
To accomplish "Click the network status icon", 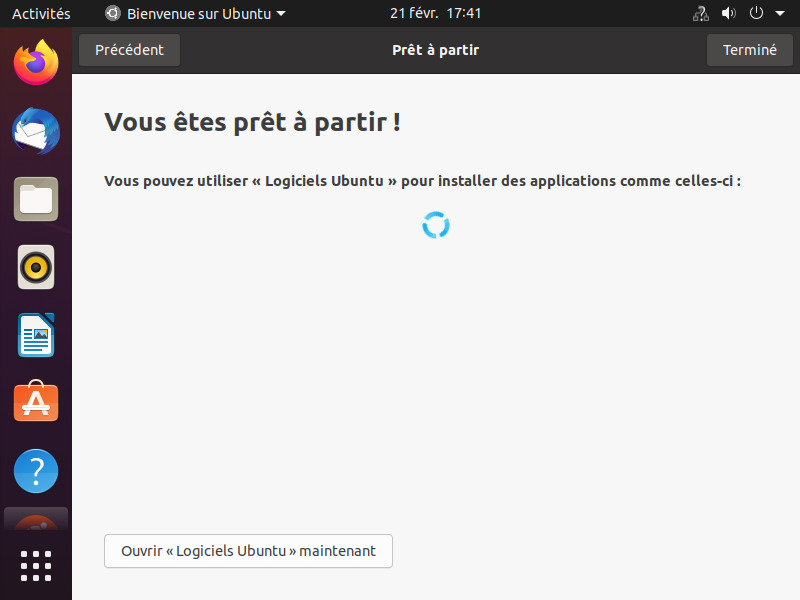I will pos(700,14).
